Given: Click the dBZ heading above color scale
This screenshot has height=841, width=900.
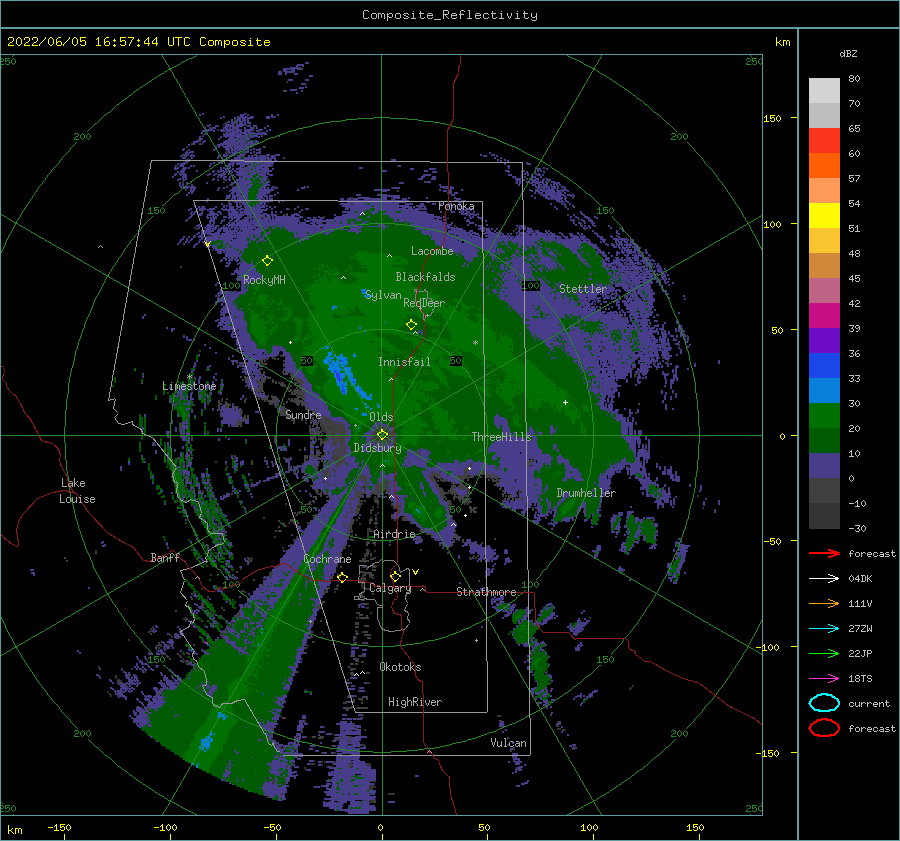Looking at the screenshot, I should click(848, 53).
